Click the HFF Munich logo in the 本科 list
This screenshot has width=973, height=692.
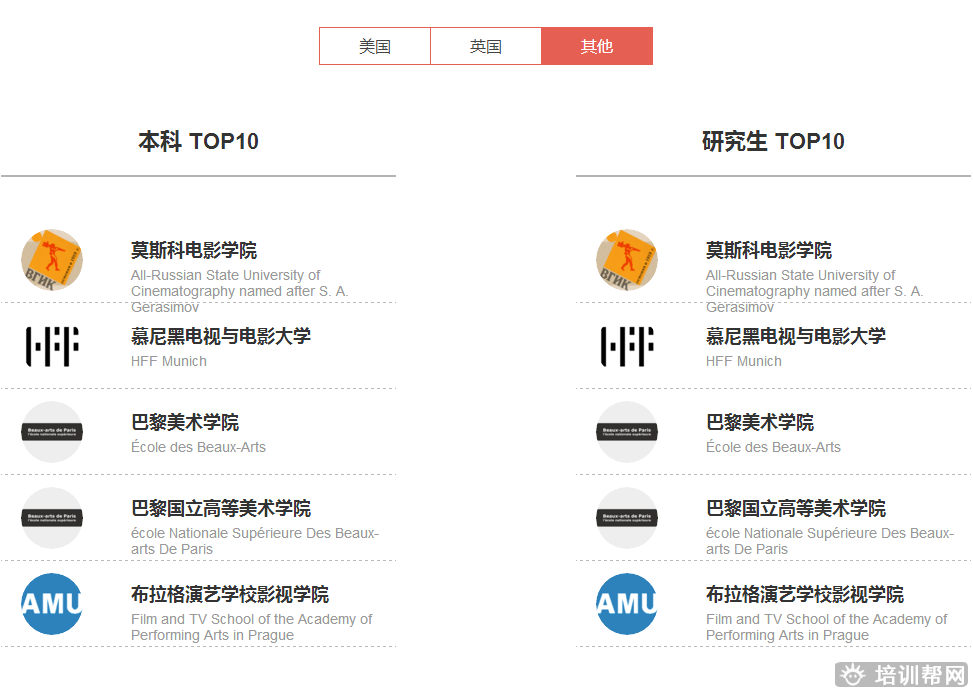coord(52,346)
